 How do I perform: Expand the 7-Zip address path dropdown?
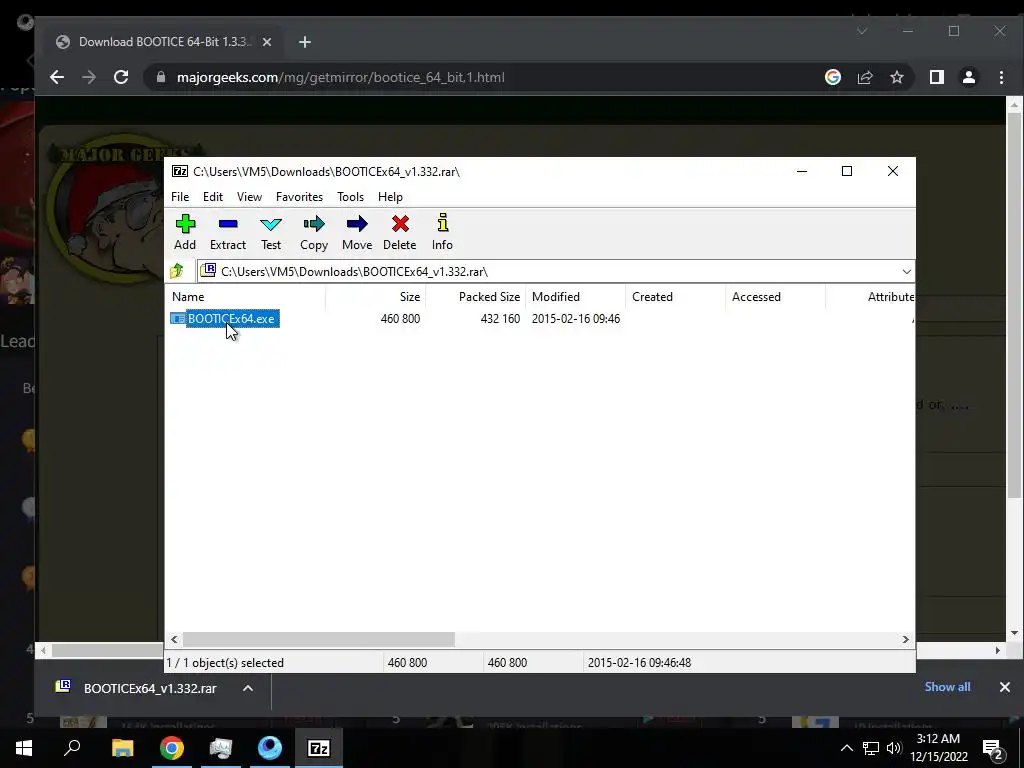pos(906,272)
